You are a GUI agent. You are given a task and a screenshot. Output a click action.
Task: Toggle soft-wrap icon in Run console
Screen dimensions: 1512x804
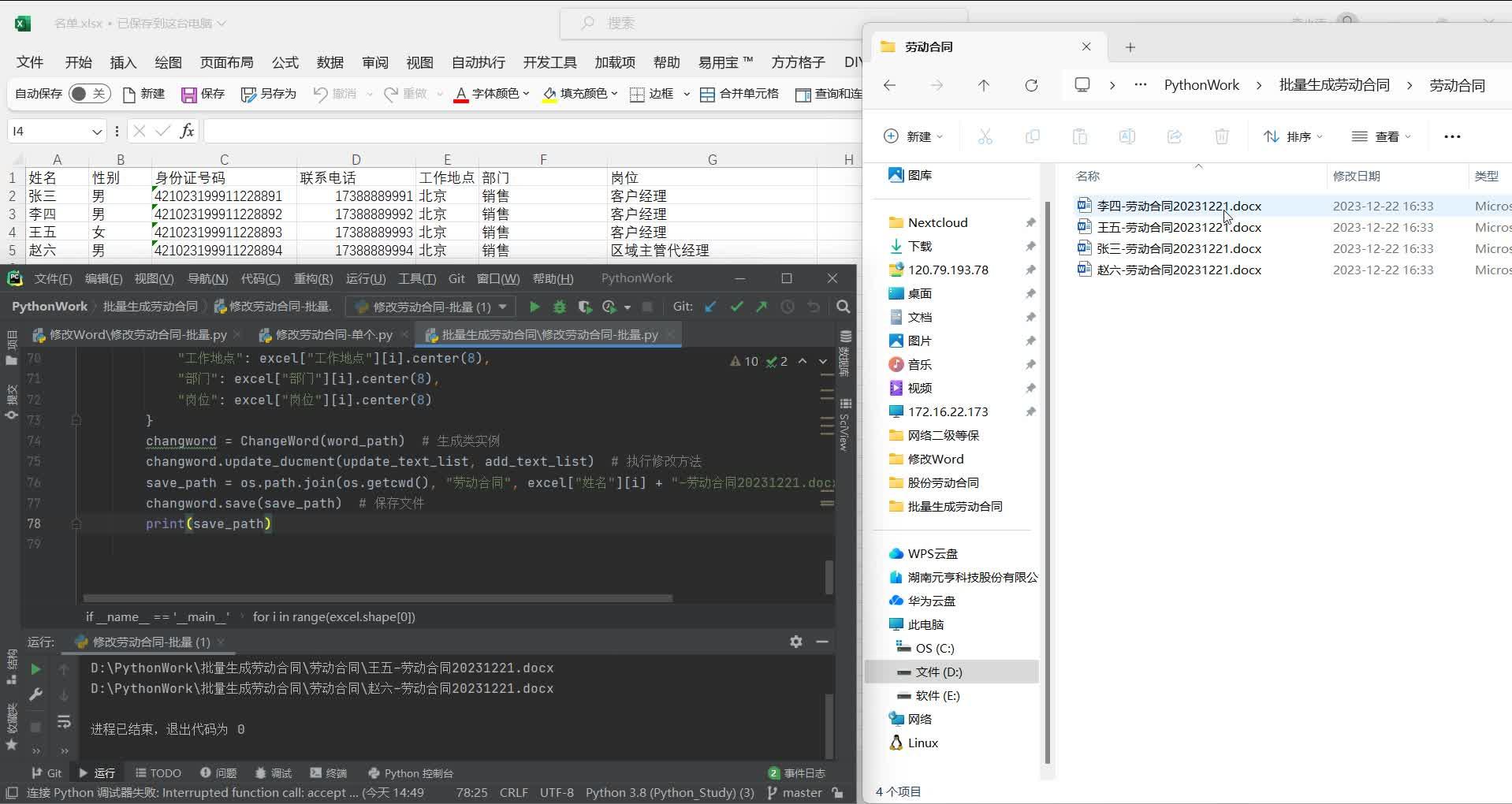[64, 721]
